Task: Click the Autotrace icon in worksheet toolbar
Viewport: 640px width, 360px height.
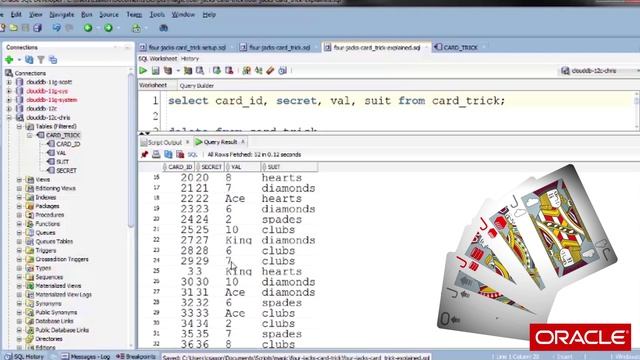Action: tap(188, 70)
